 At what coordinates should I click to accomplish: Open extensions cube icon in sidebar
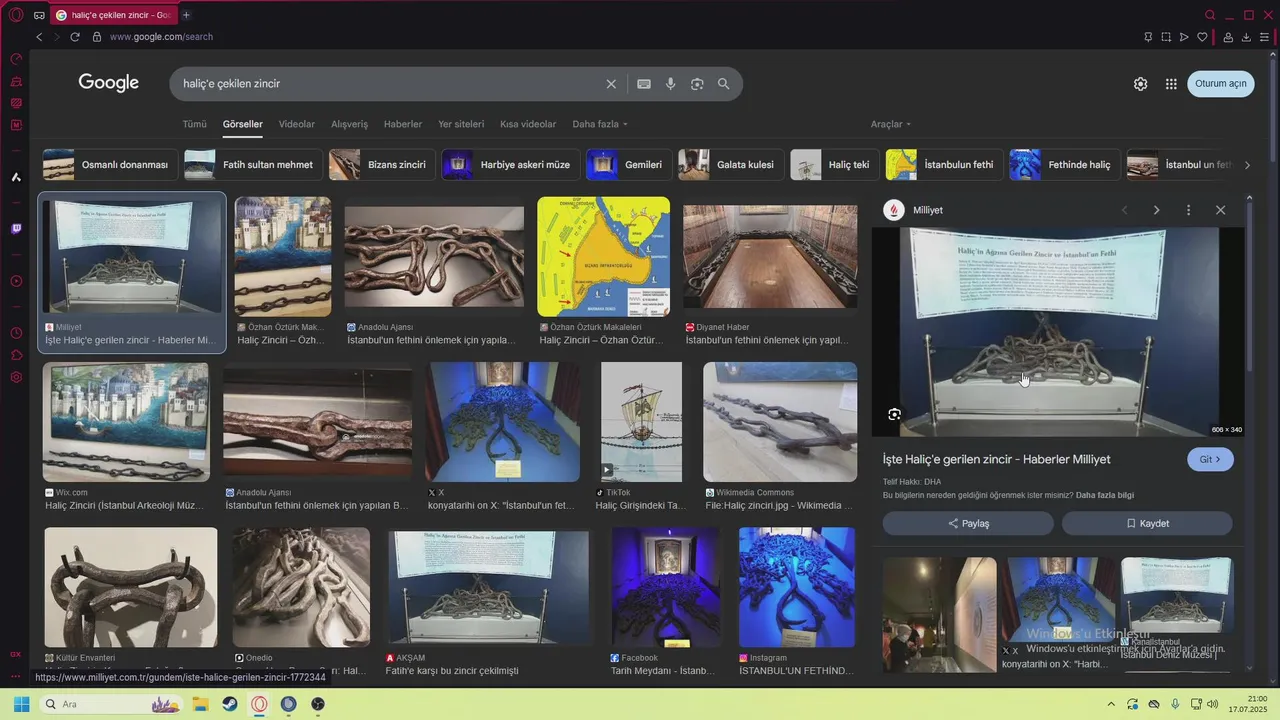[16, 355]
